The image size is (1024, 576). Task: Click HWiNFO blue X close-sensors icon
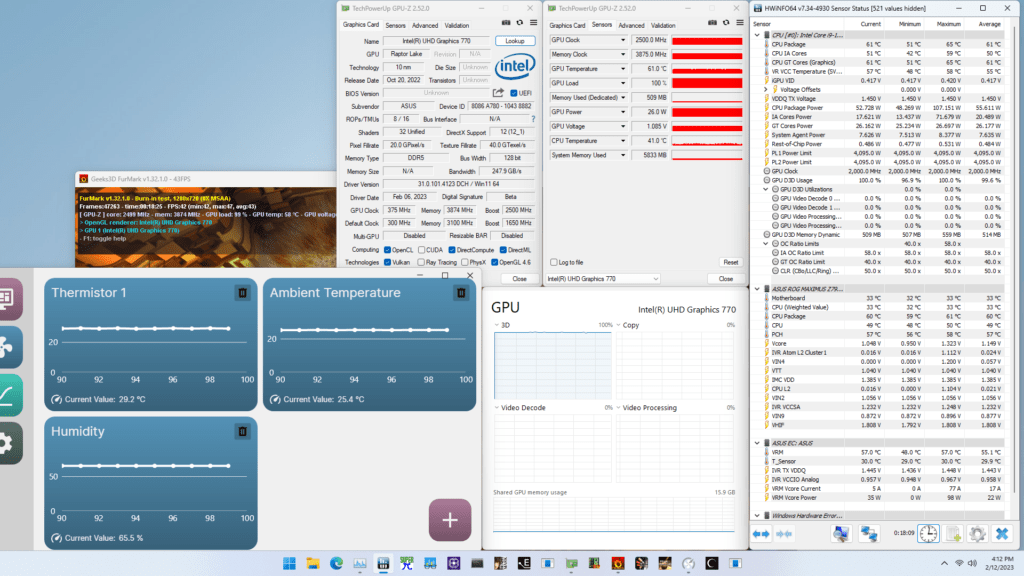(1002, 534)
